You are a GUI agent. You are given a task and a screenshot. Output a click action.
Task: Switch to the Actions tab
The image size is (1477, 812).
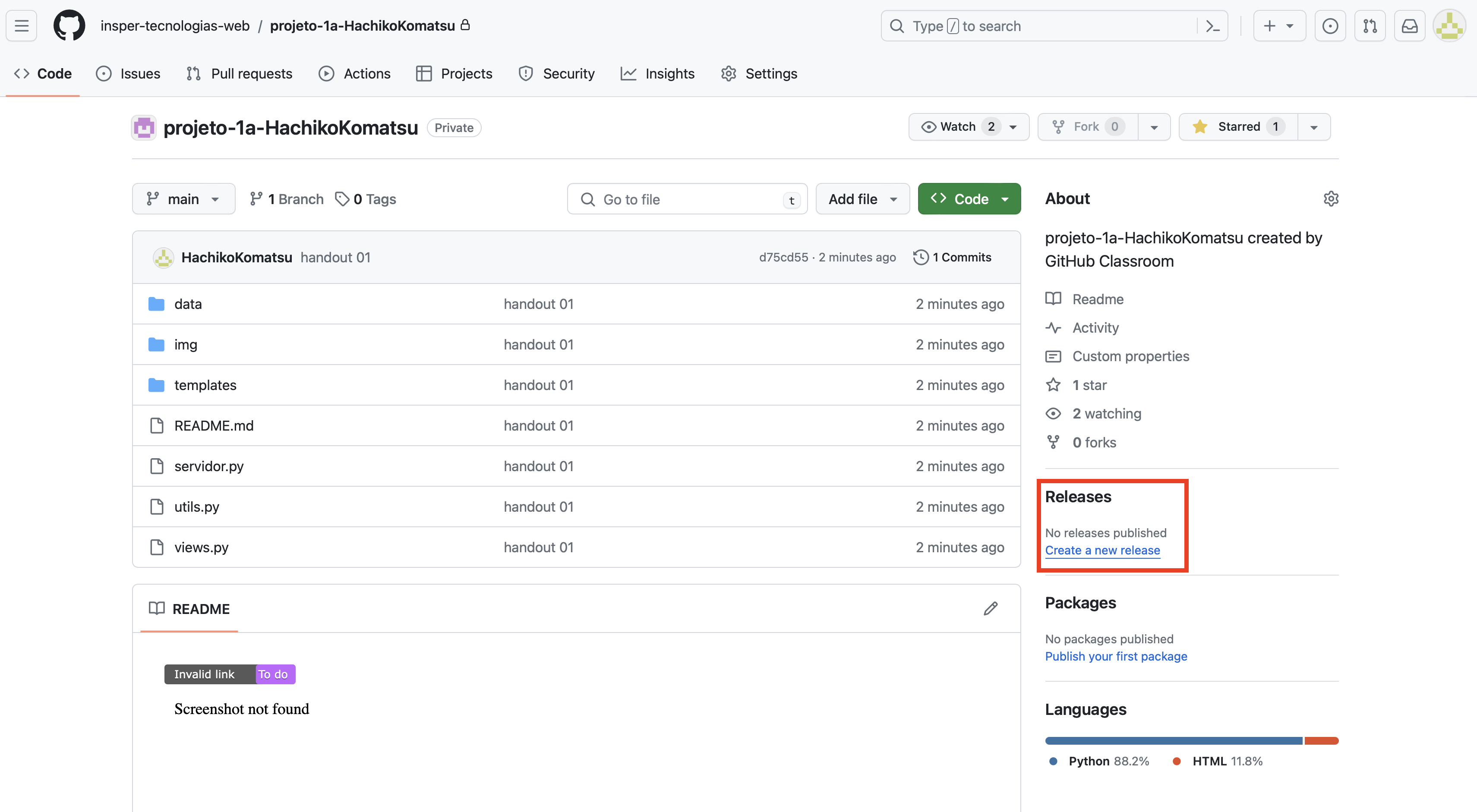pos(354,73)
